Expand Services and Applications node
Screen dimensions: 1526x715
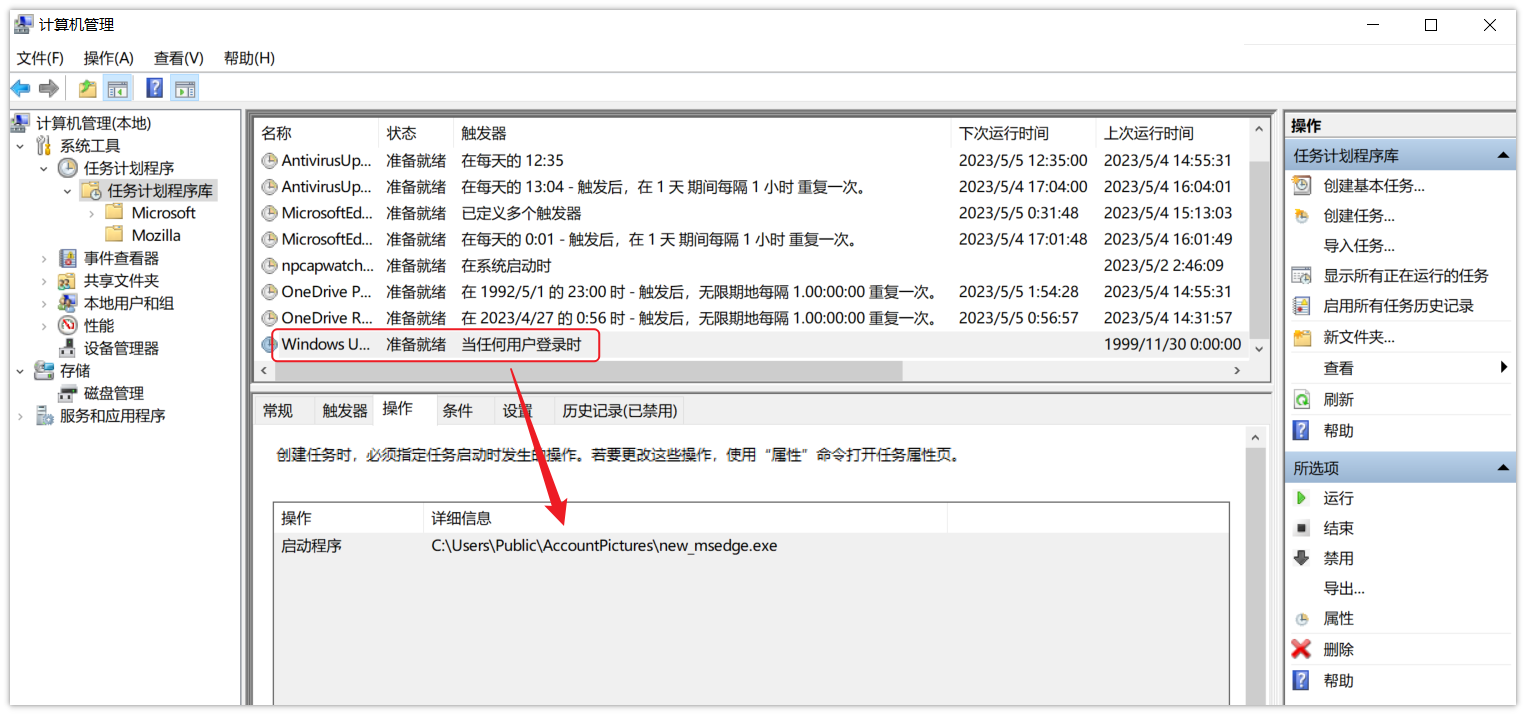[x=21, y=416]
